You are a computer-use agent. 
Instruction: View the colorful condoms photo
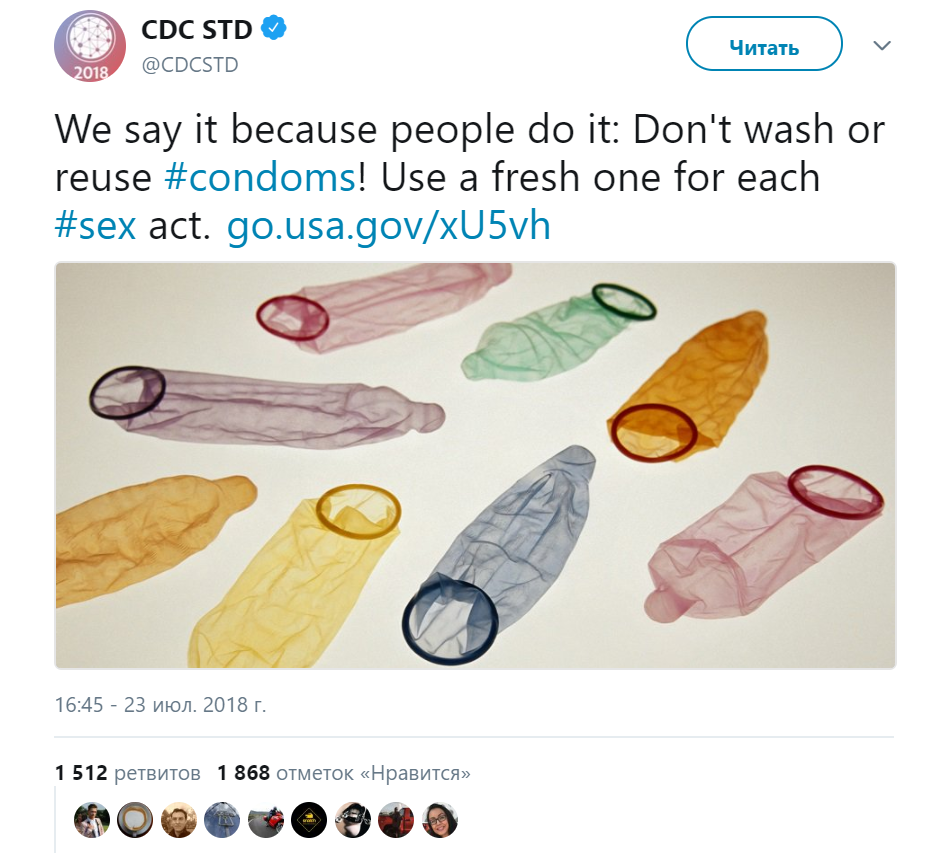[475, 465]
